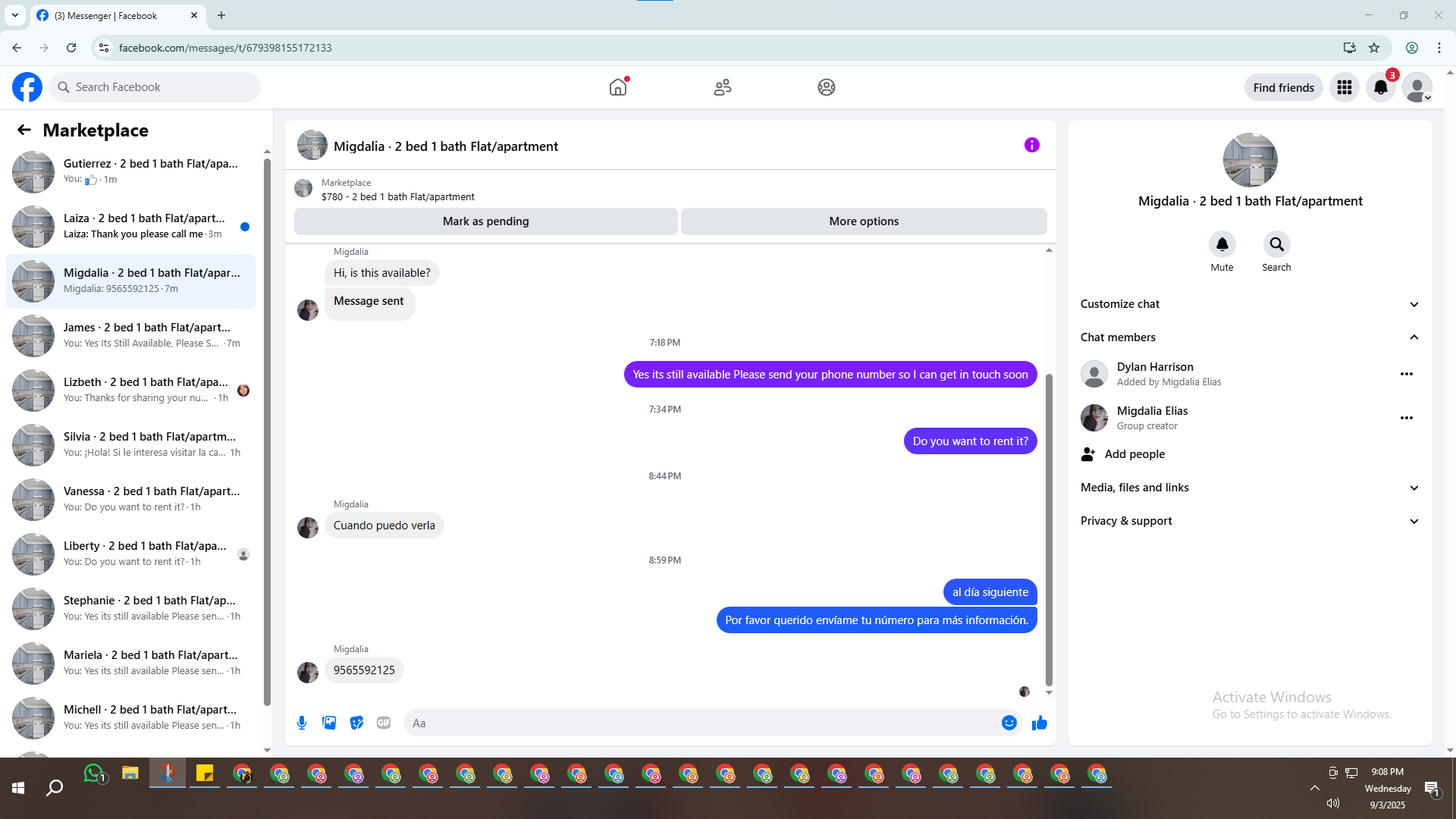This screenshot has height=819, width=1456.
Task: Collapse the Chat members section
Action: point(1250,337)
